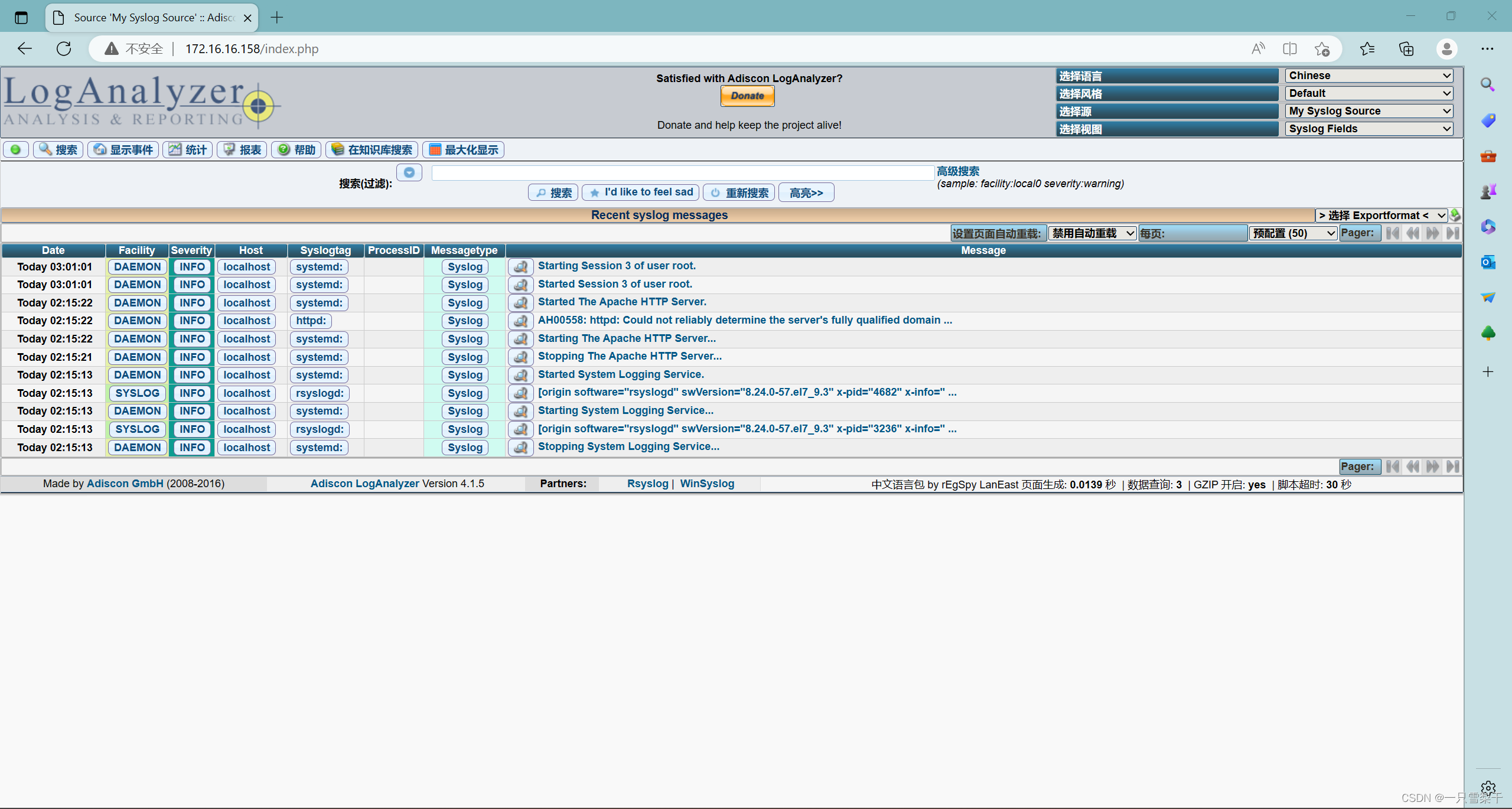Open the 预配置 (50) per-page dropdown

pos(1293,233)
